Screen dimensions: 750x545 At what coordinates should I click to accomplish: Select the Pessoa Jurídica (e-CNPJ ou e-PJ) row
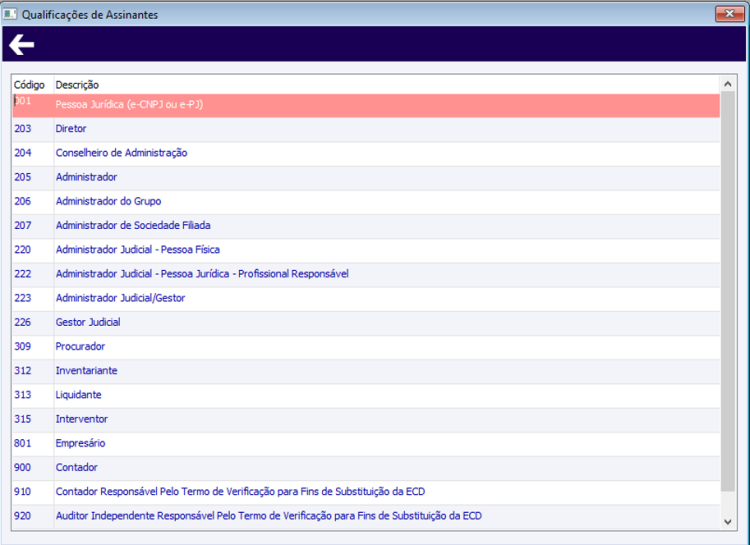pyautogui.click(x=366, y=105)
